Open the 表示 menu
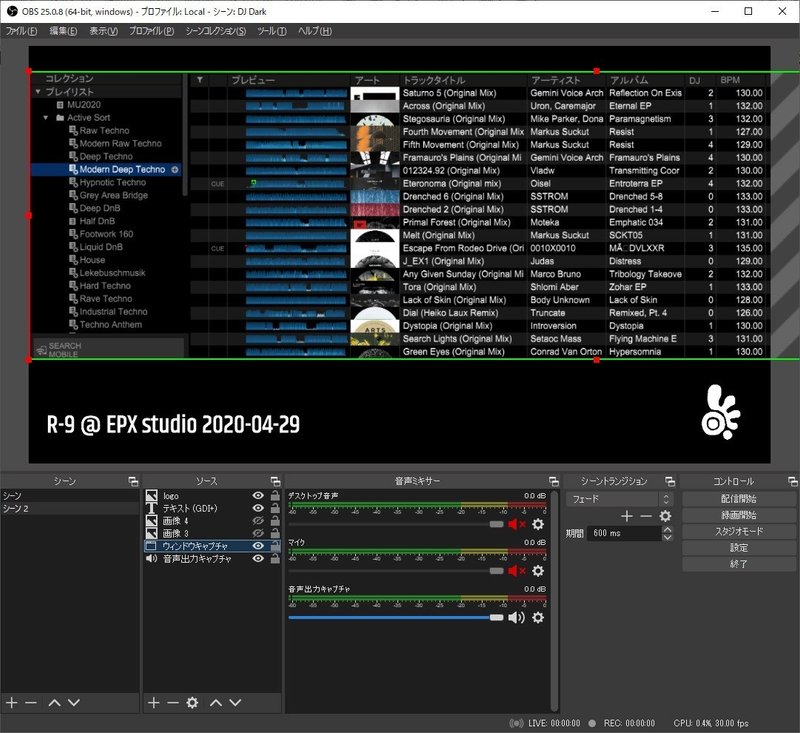Viewport: 800px width, 733px height. [x=104, y=31]
